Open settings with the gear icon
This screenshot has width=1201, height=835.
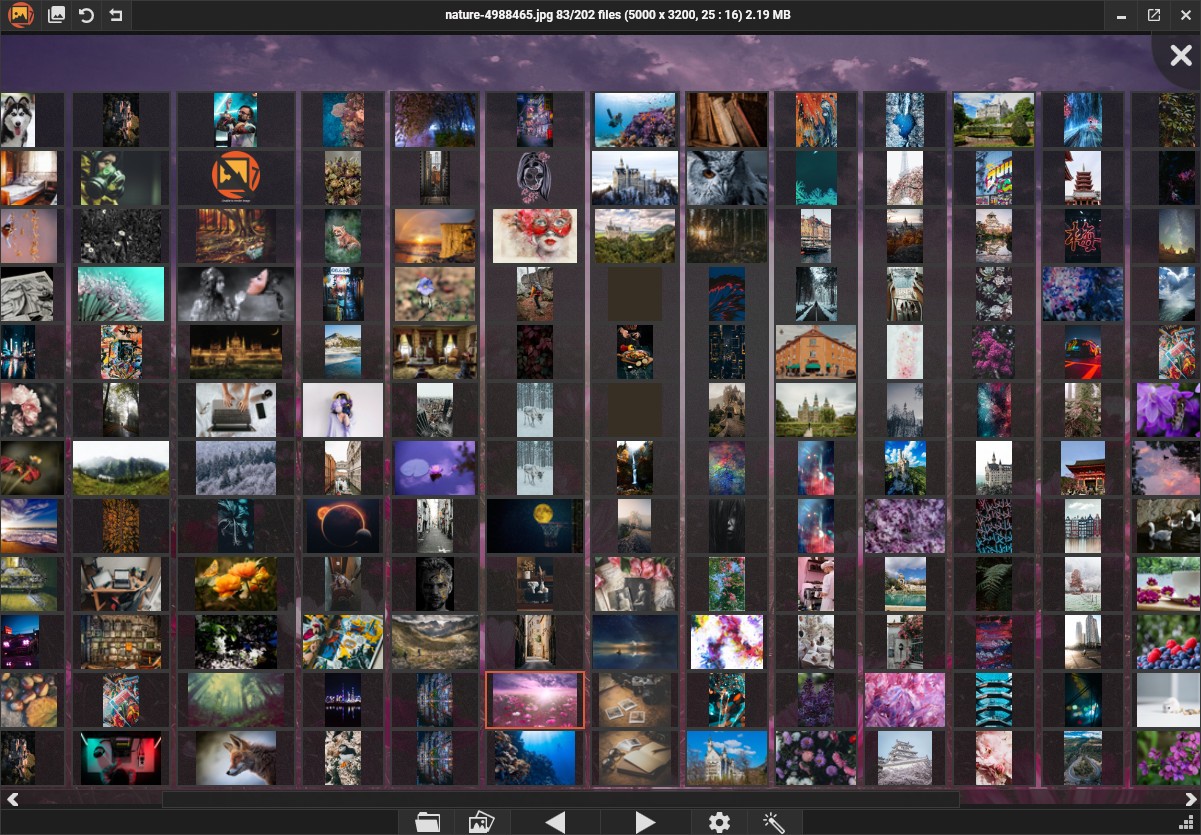click(719, 822)
